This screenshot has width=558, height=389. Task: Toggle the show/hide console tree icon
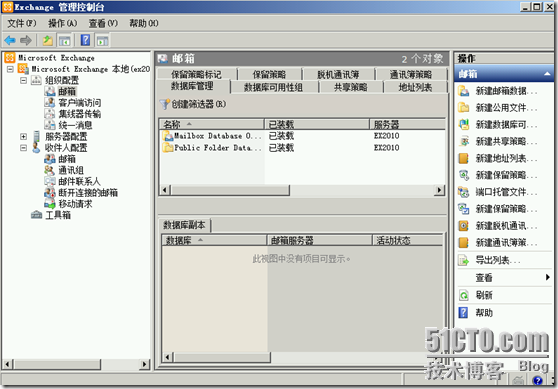(64, 41)
